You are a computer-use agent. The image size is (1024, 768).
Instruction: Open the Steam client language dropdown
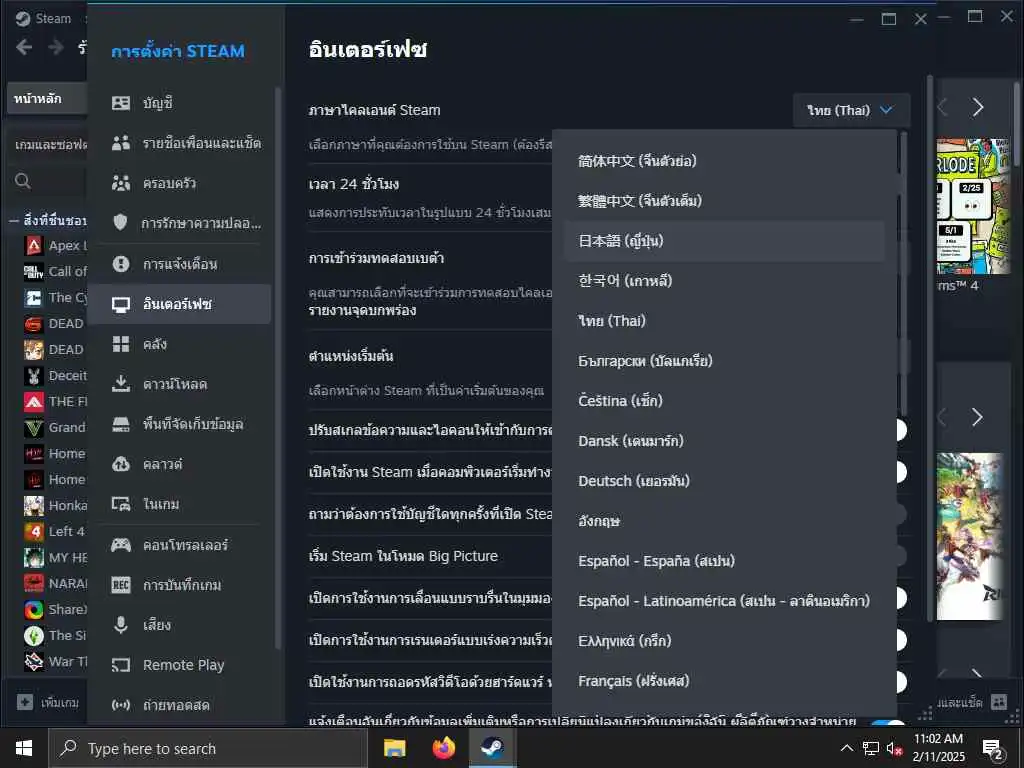click(x=851, y=110)
